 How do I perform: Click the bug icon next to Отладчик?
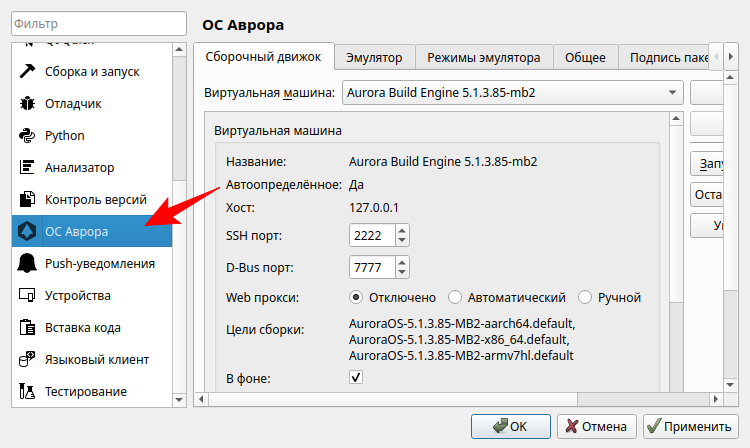27,103
